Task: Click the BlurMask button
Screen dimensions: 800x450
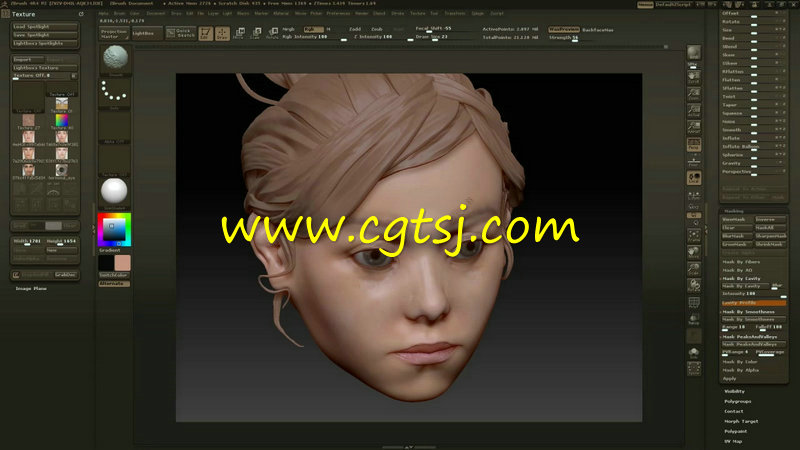Action: pyautogui.click(x=737, y=236)
